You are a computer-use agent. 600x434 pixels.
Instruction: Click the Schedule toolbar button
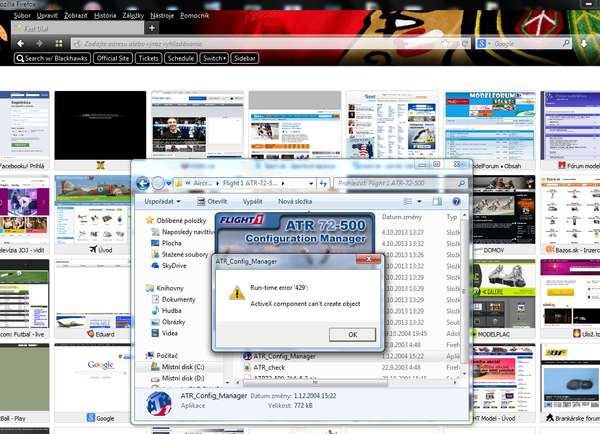click(x=181, y=59)
